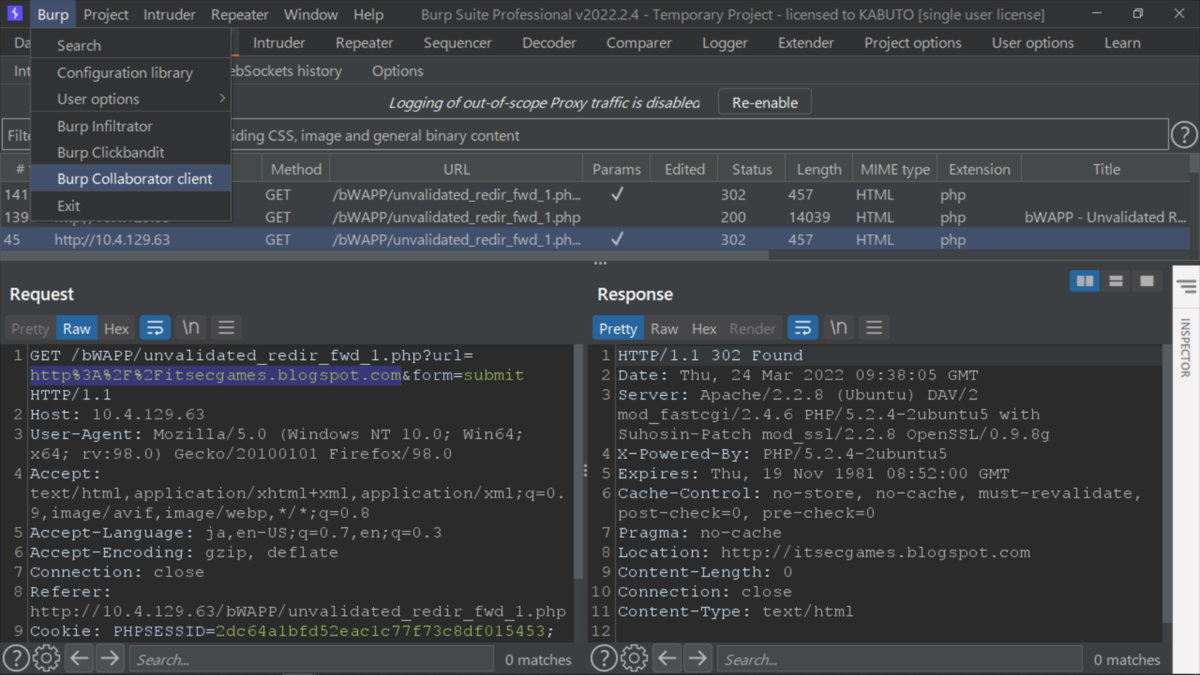This screenshot has width=1200, height=675.
Task: Go to next match in Response search
Action: point(698,658)
